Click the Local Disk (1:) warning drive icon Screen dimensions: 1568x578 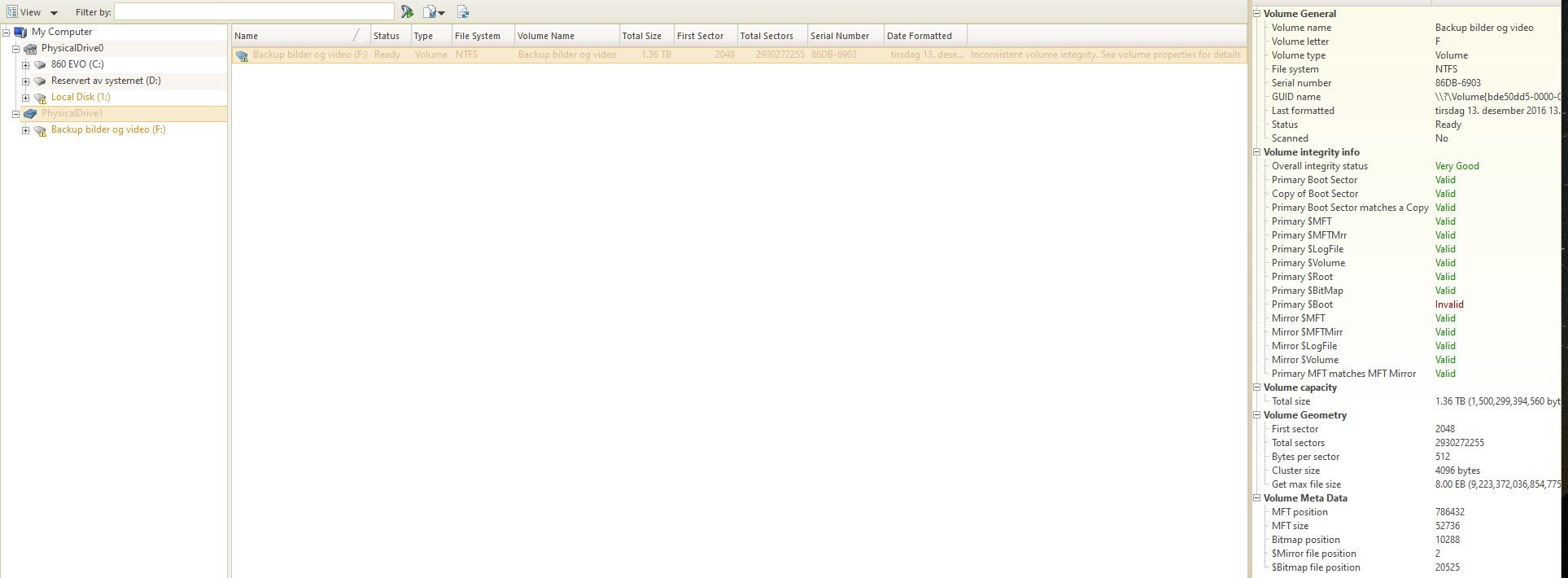click(x=40, y=98)
